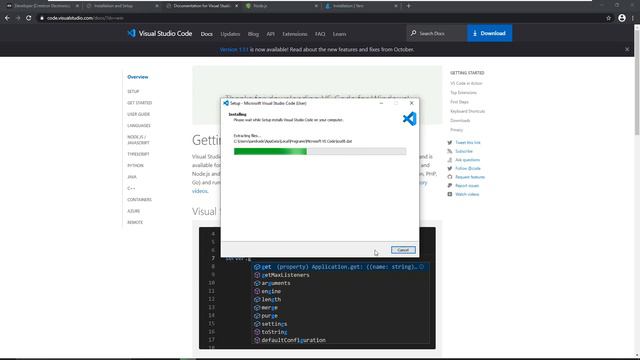Close the Node.js tab

(316, 6)
